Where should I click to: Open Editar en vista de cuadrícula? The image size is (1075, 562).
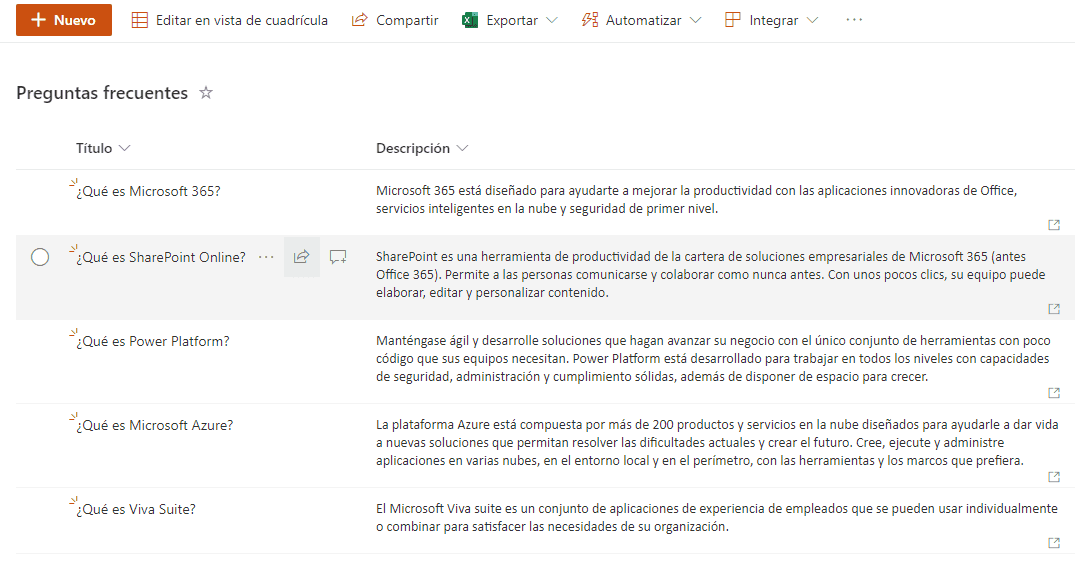coord(230,20)
